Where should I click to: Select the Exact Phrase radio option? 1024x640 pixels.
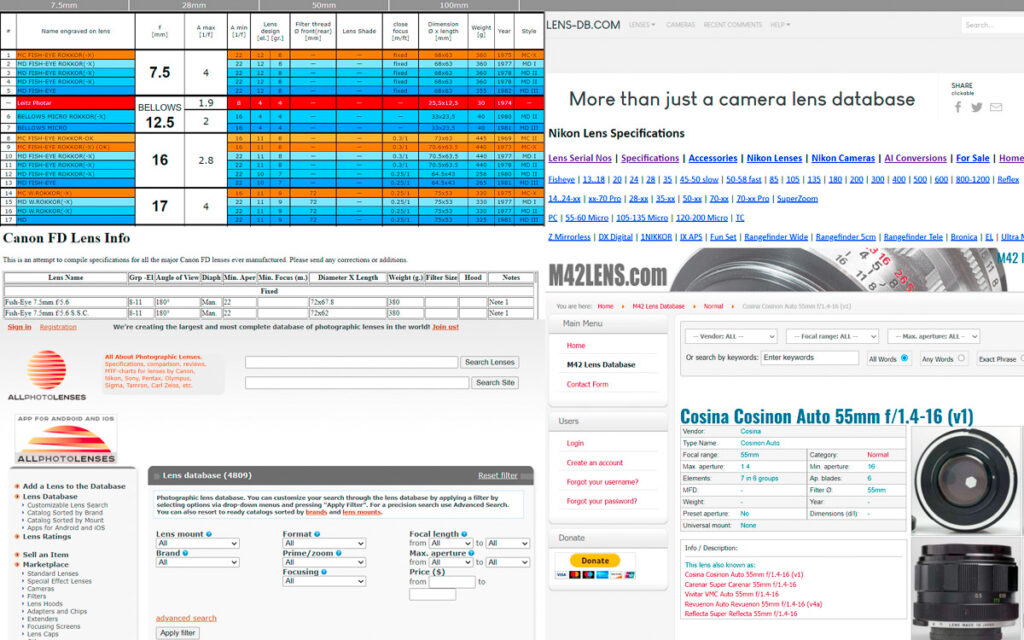[1022, 358]
